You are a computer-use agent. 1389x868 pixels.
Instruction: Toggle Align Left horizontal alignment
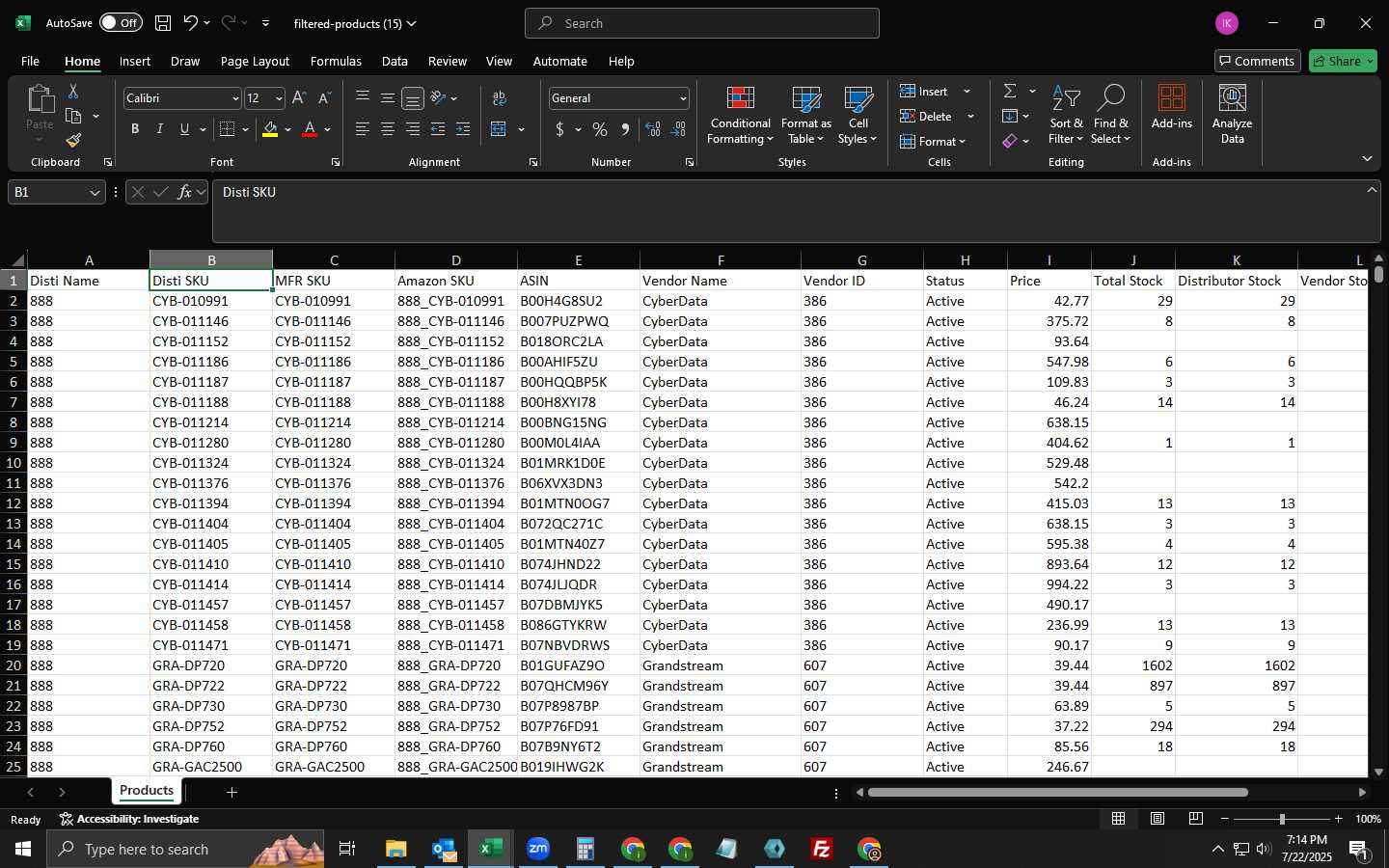[x=362, y=129]
